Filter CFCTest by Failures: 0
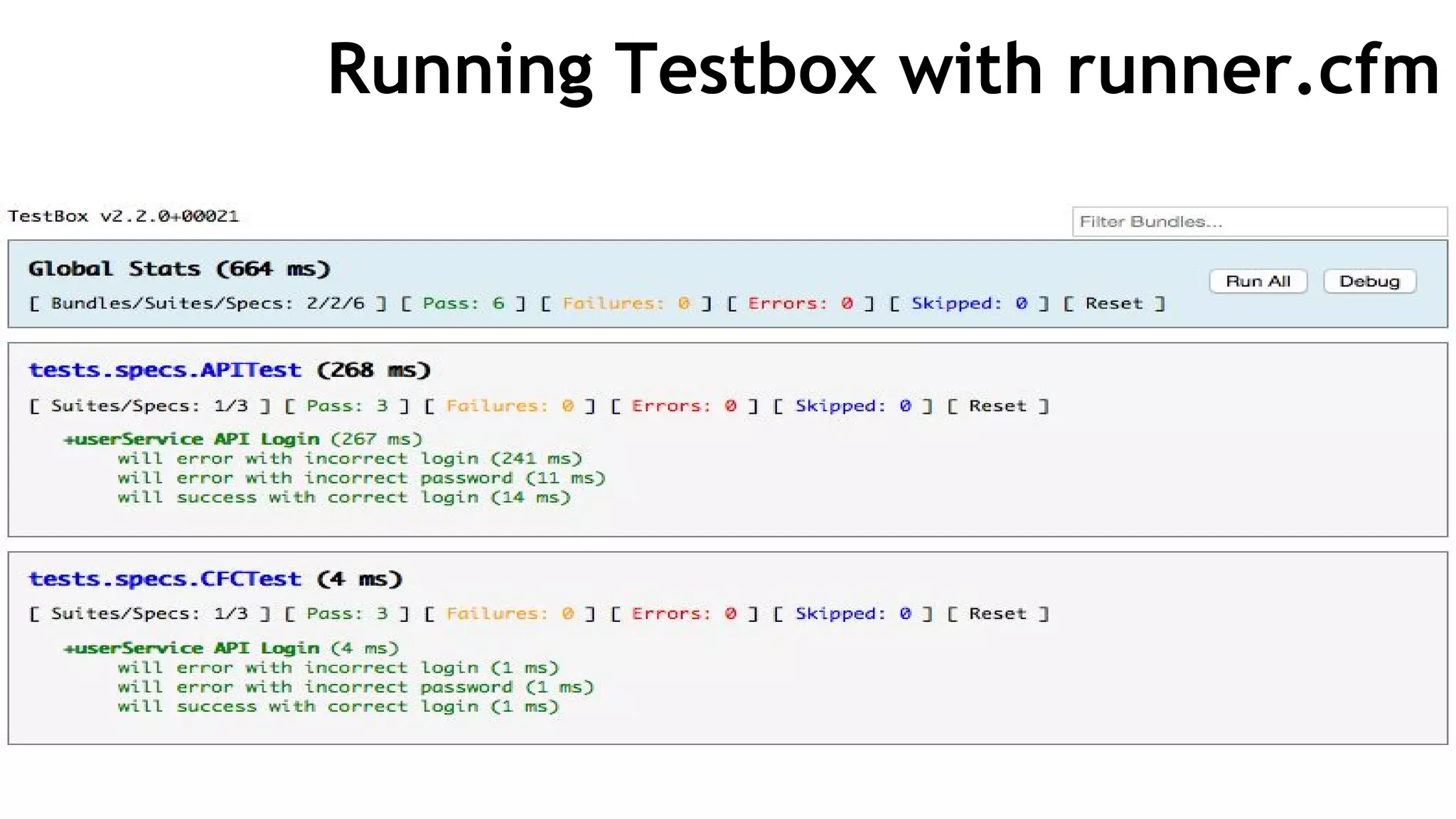Image resolution: width=1456 pixels, height=819 pixels. coord(509,614)
